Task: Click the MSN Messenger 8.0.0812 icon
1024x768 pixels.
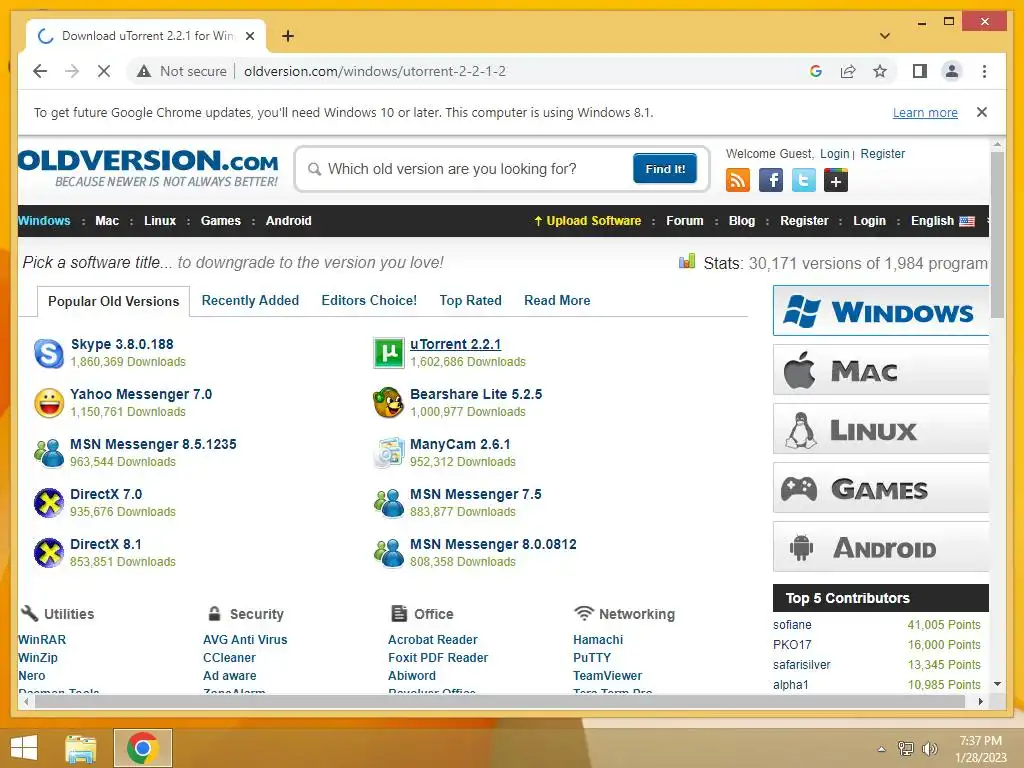Action: click(x=389, y=553)
